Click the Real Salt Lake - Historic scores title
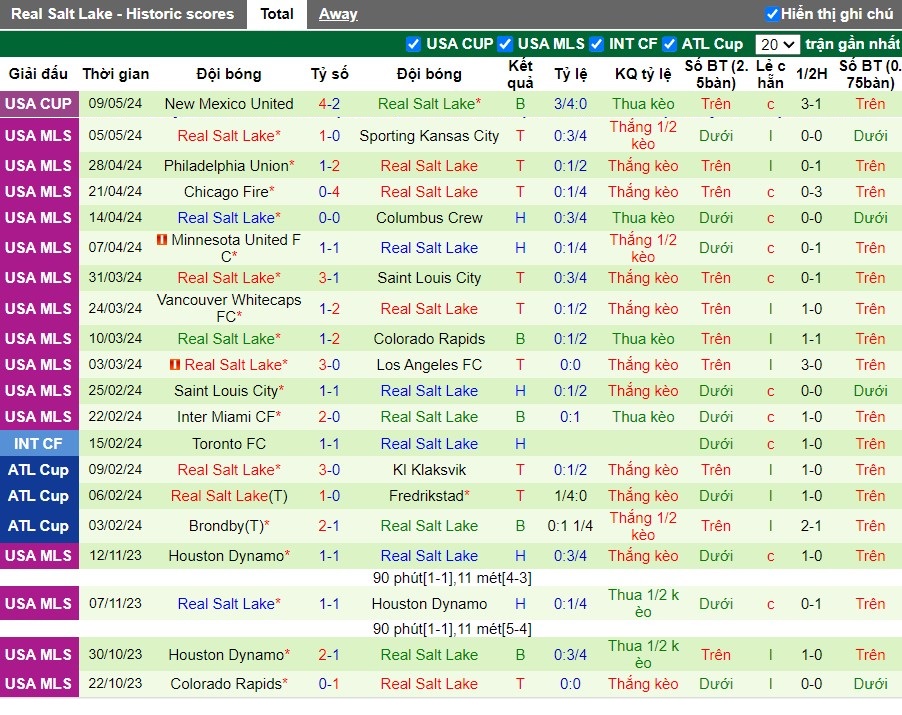Image resolution: width=902 pixels, height=715 pixels. (123, 14)
